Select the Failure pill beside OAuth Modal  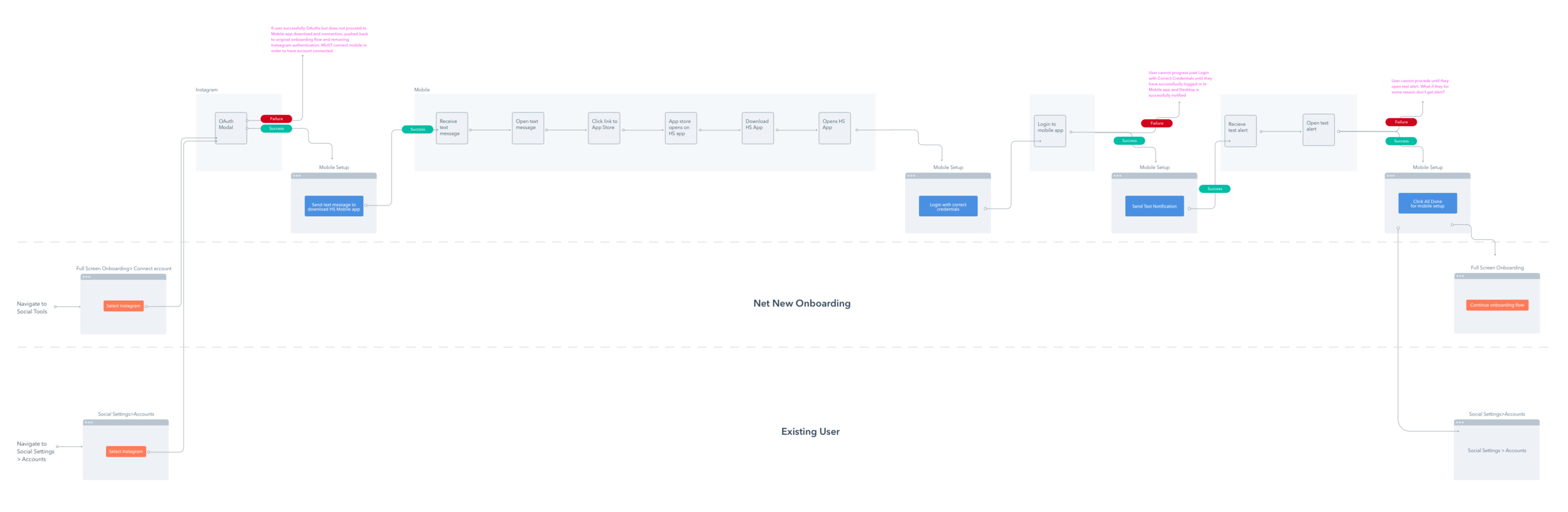pyautogui.click(x=276, y=118)
